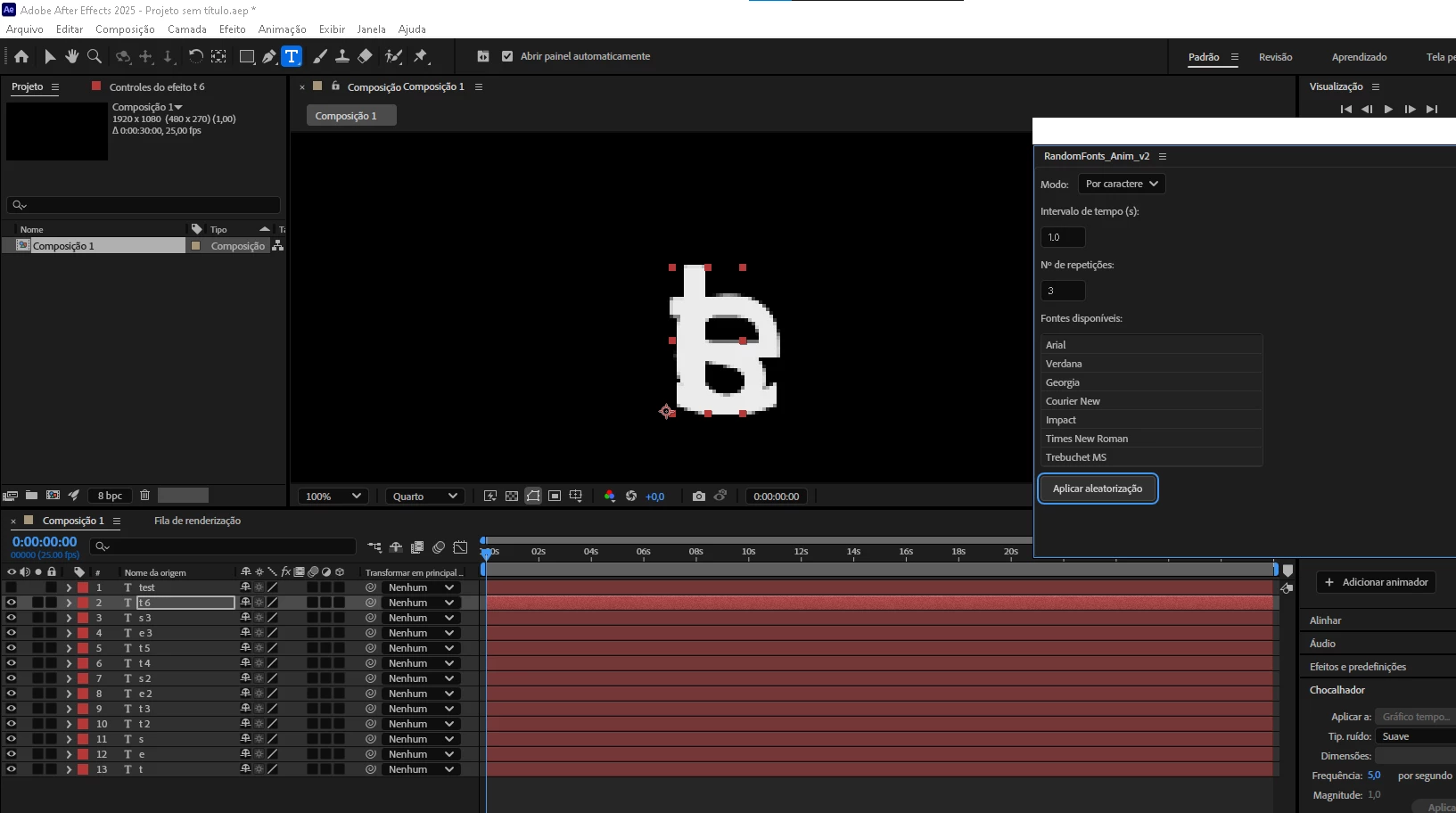Select the Eraser tool

point(365,56)
